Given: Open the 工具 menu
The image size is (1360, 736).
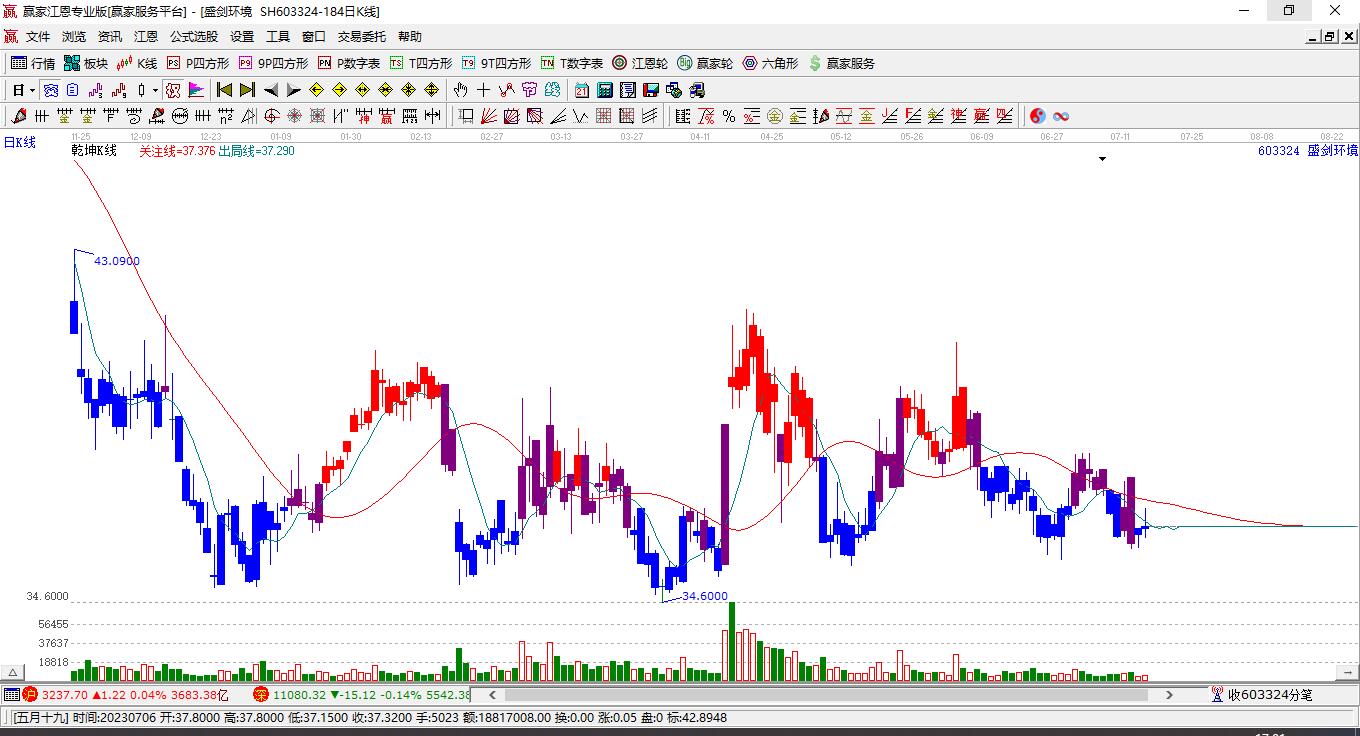Looking at the screenshot, I should [278, 37].
